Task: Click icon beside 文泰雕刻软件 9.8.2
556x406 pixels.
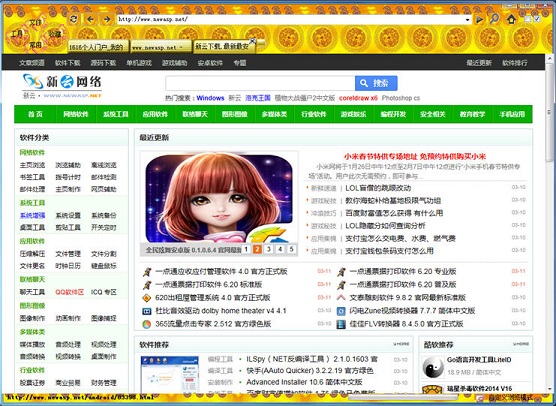Action: pyautogui.click(x=341, y=298)
